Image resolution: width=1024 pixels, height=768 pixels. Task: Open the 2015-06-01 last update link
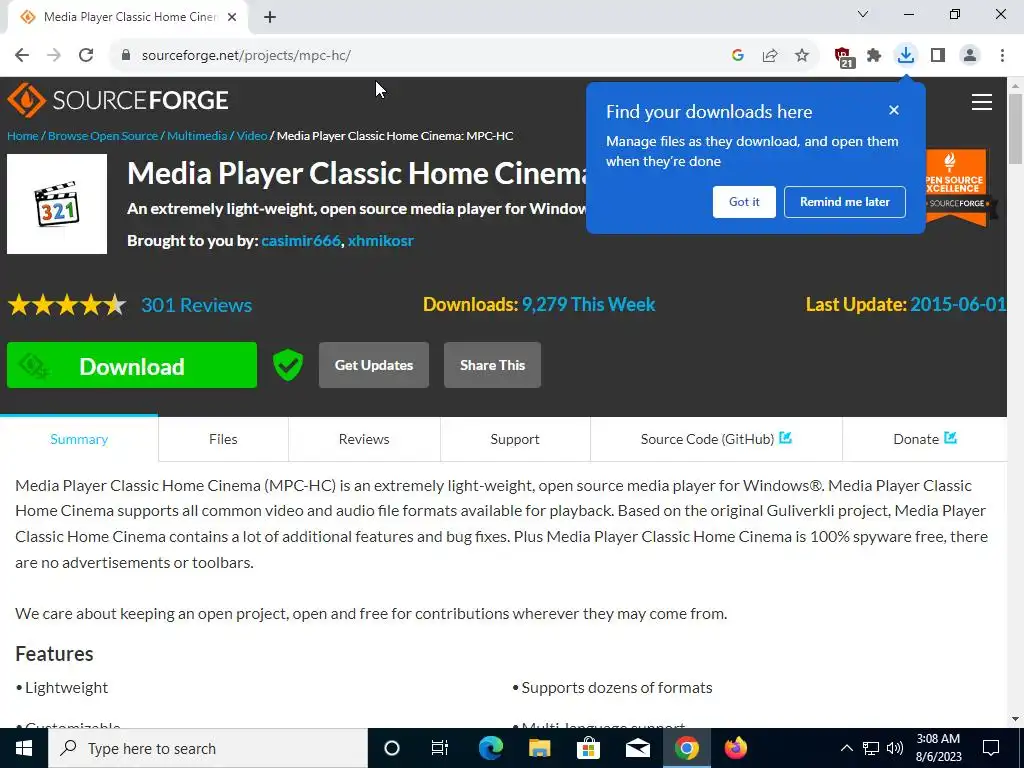click(x=957, y=304)
